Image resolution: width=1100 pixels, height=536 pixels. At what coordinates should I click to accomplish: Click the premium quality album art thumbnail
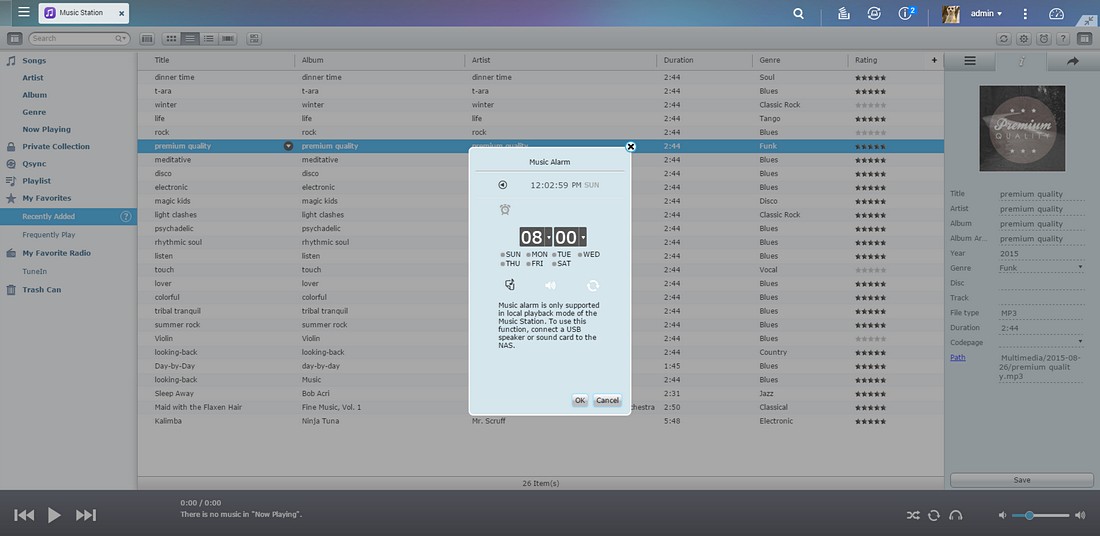click(1022, 128)
